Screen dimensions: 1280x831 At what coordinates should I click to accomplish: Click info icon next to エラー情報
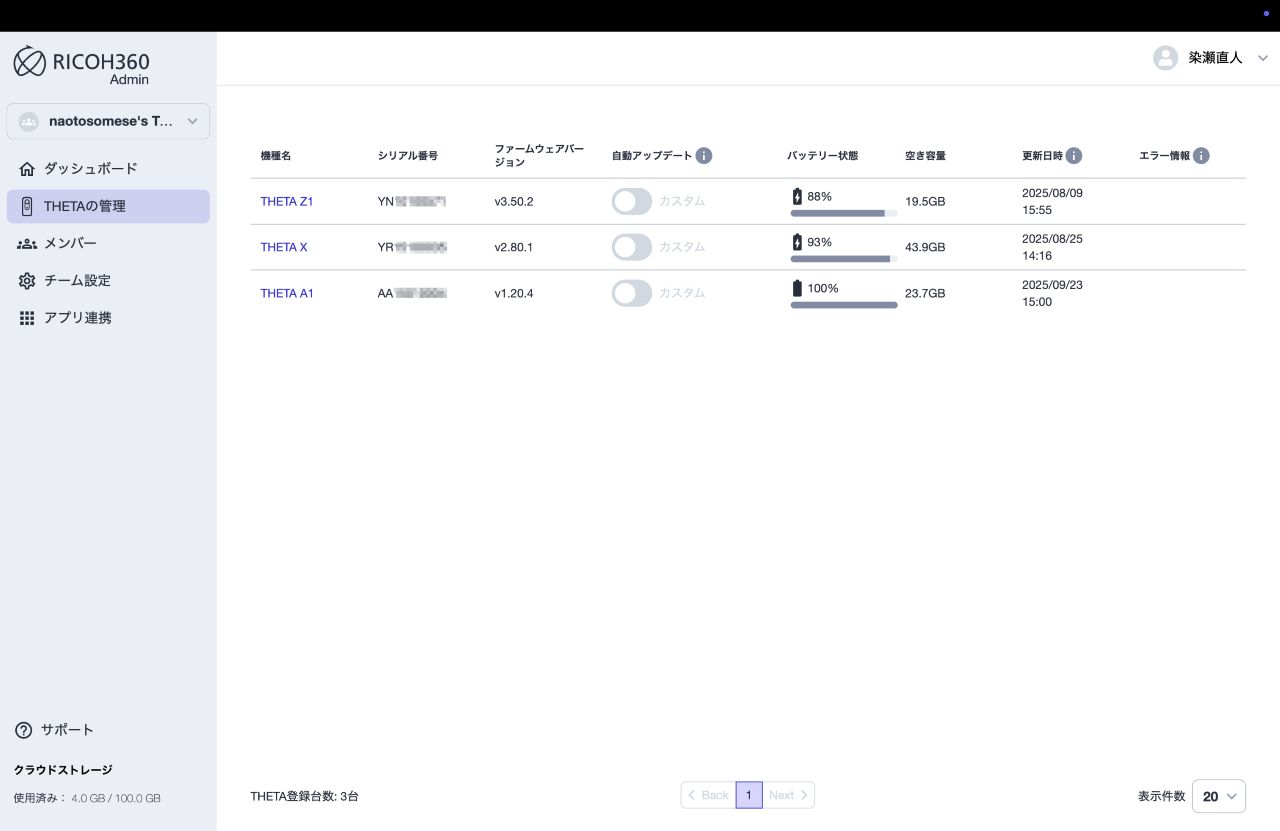(1201, 156)
